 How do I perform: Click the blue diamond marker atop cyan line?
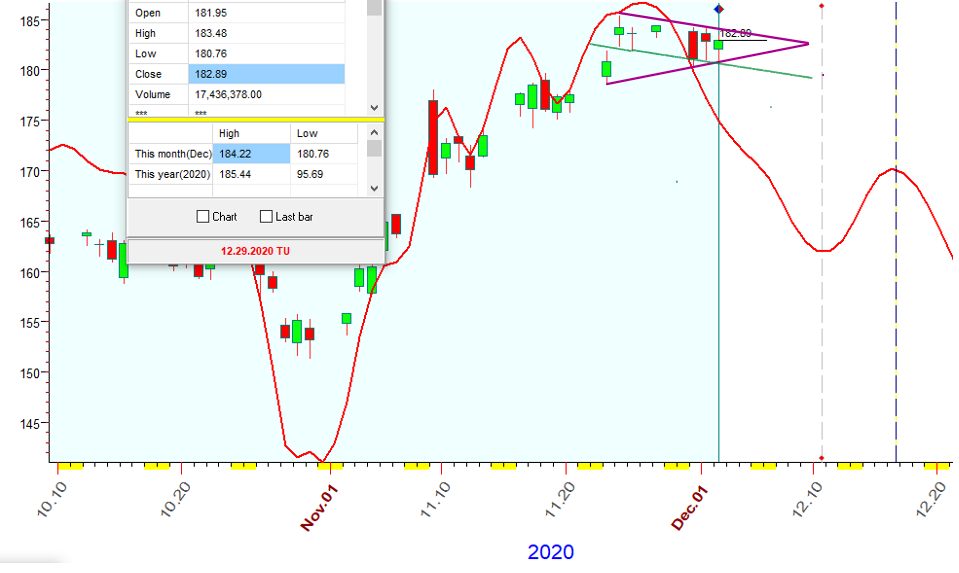tap(718, 9)
